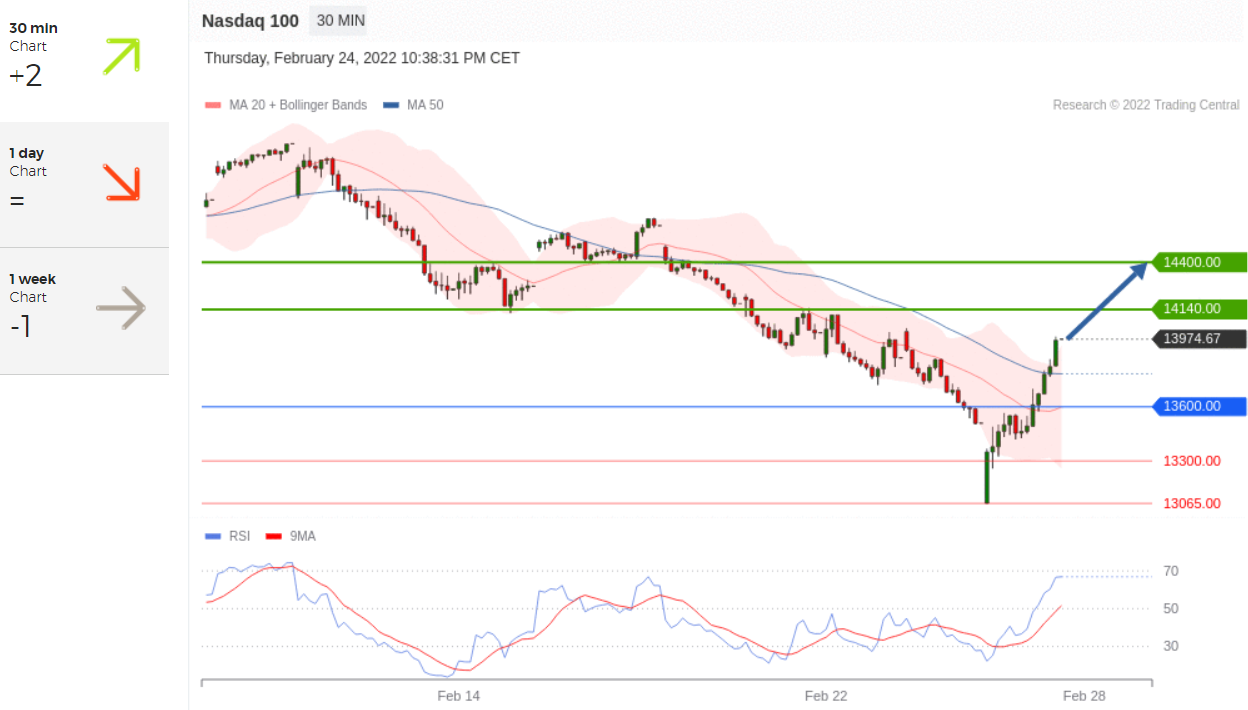The image size is (1248, 710).
Task: Click the 13065.00 support level text
Action: 1192,503
